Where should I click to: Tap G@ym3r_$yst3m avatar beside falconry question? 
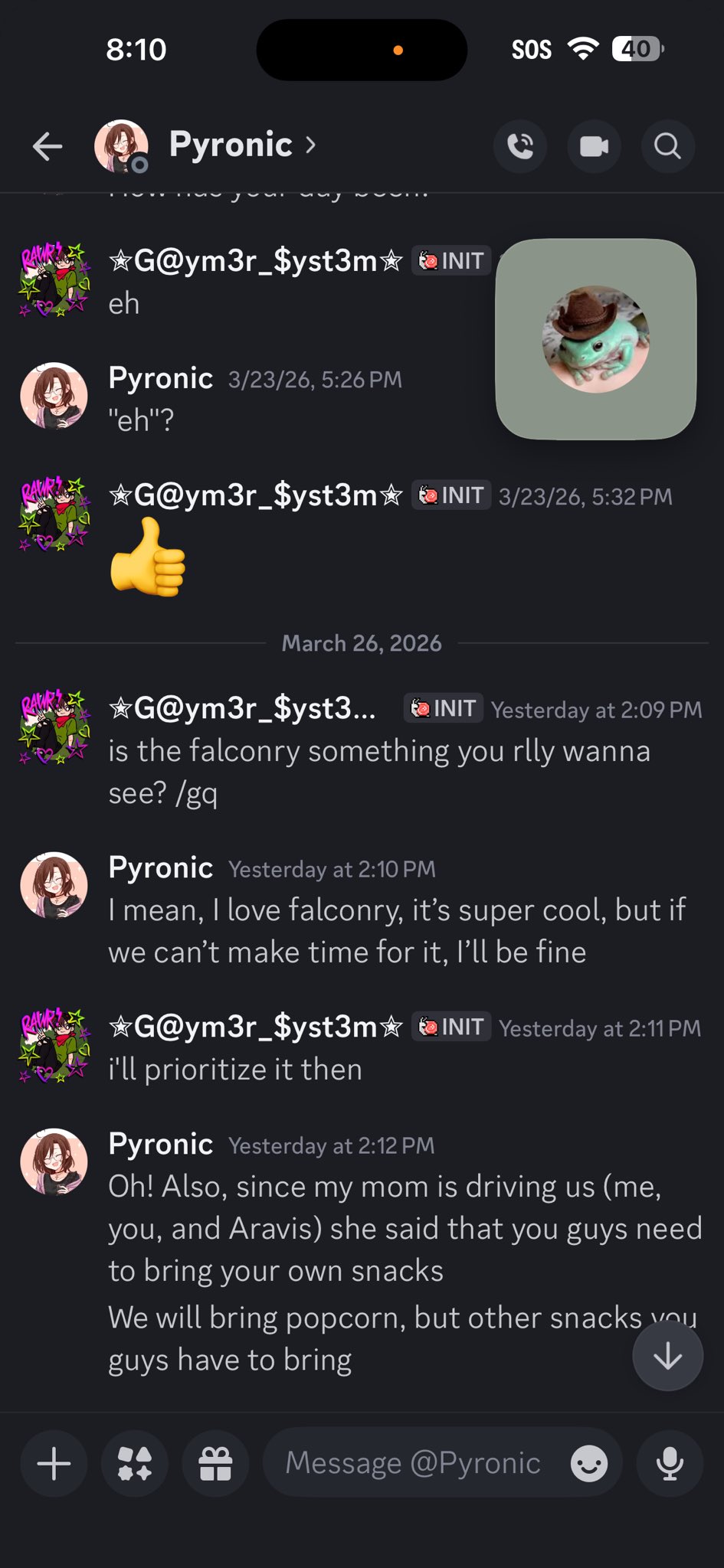click(x=54, y=727)
